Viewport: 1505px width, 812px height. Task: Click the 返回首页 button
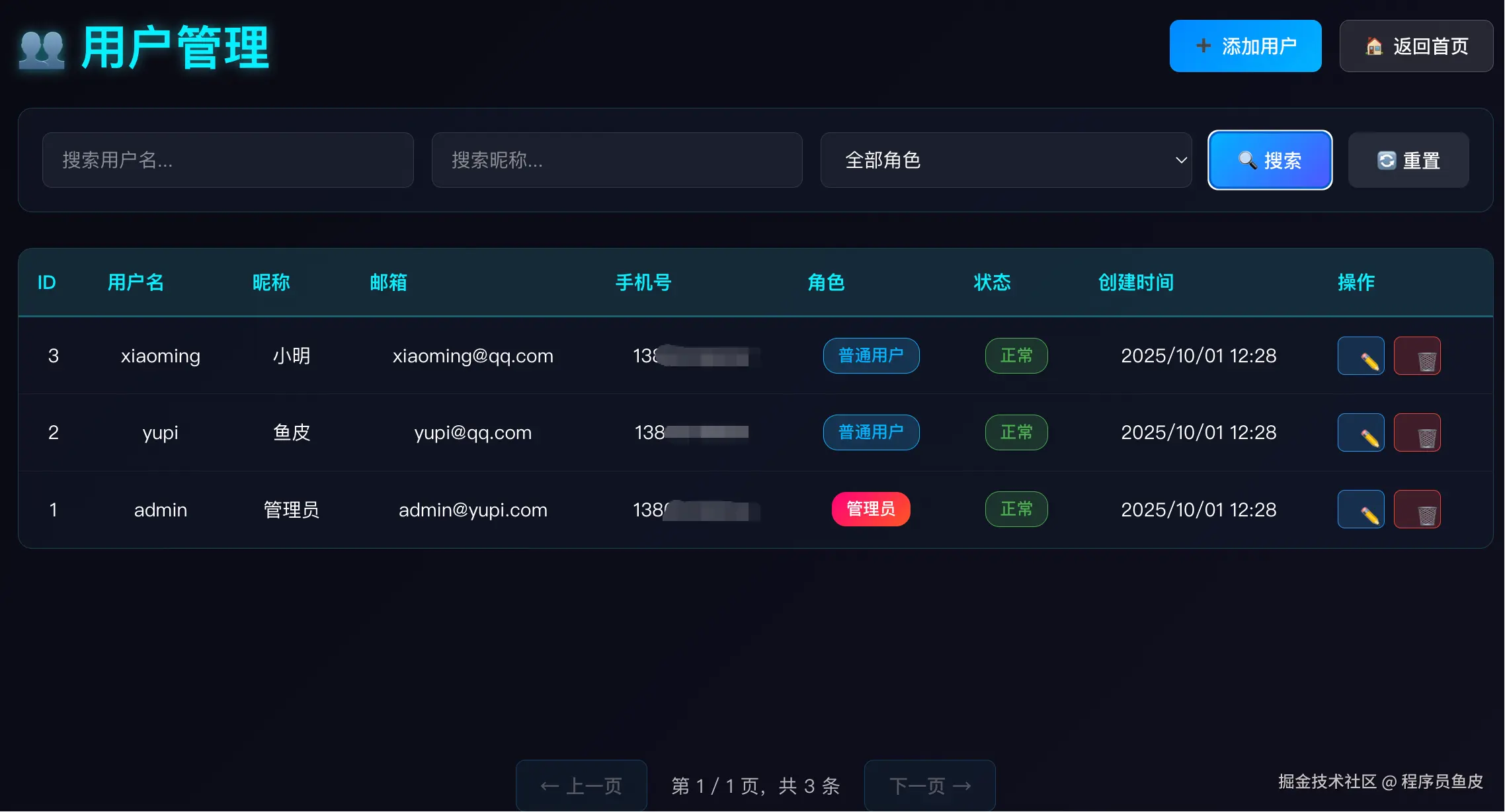1416,46
